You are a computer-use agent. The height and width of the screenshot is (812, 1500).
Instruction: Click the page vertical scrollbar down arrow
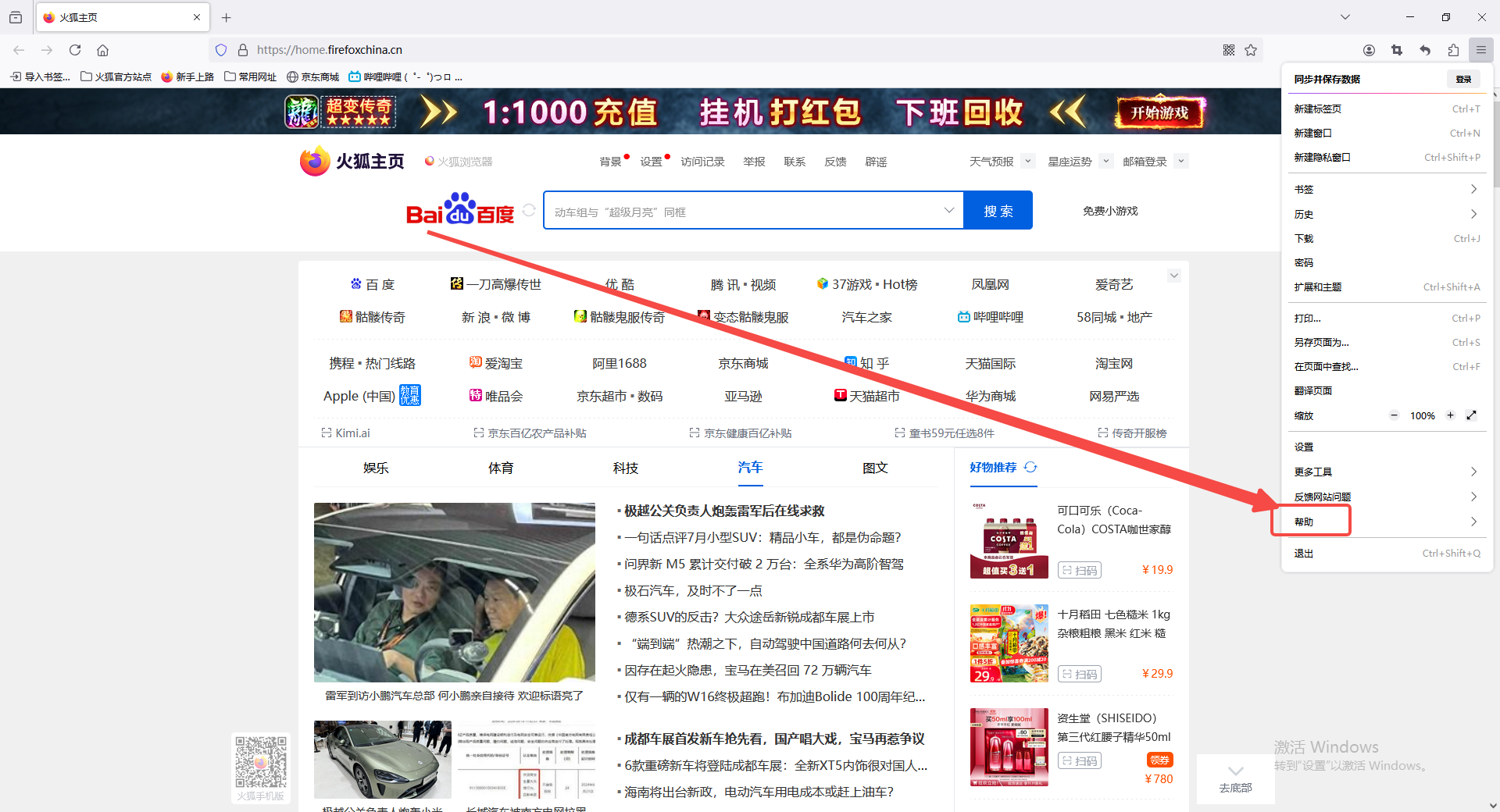1494,805
